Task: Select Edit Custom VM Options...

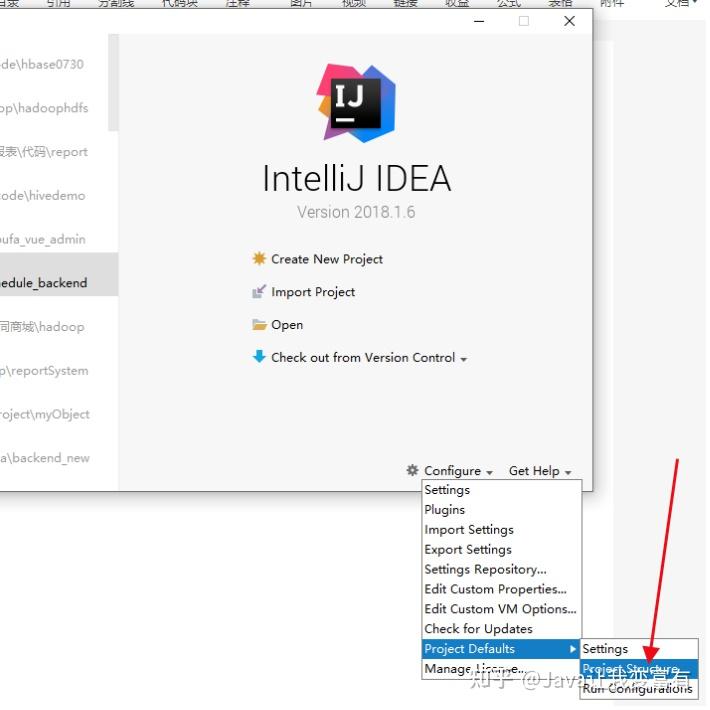Action: (x=501, y=609)
